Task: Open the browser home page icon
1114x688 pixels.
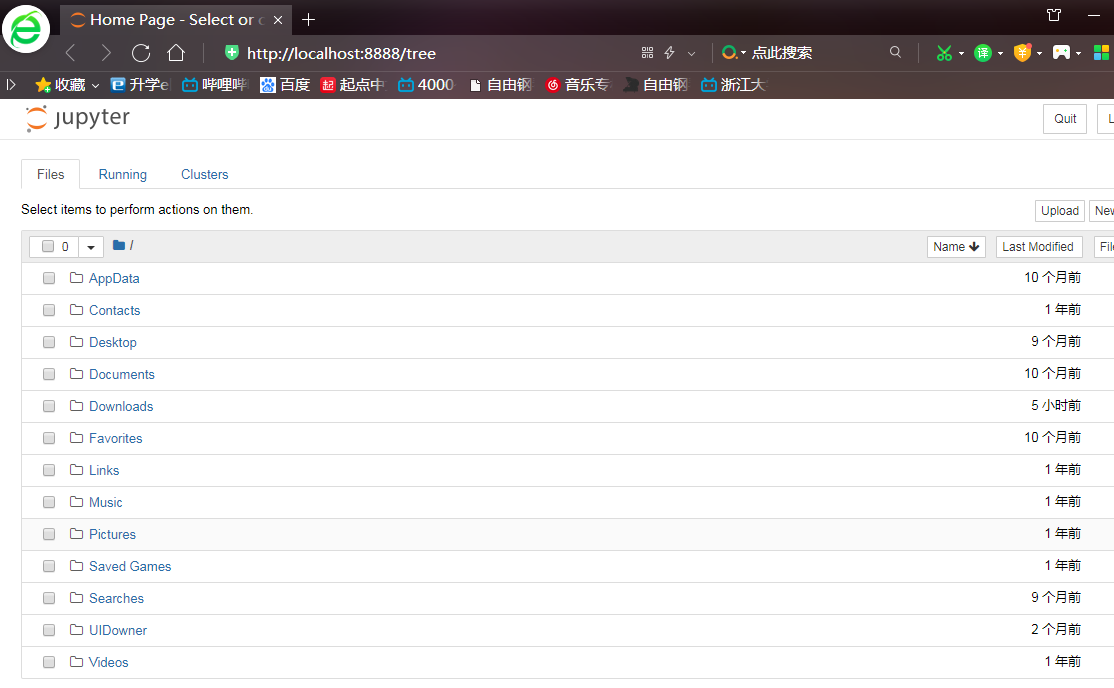Action: coord(175,53)
